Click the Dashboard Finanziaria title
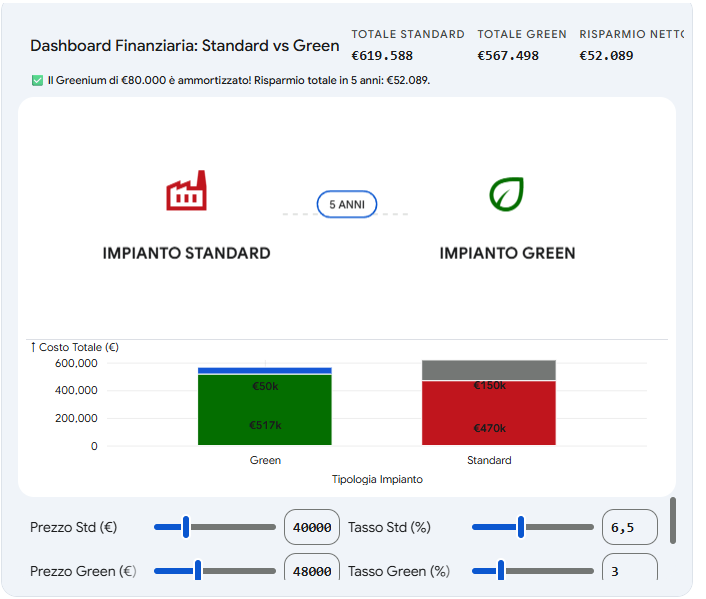The image size is (706, 599). point(185,46)
